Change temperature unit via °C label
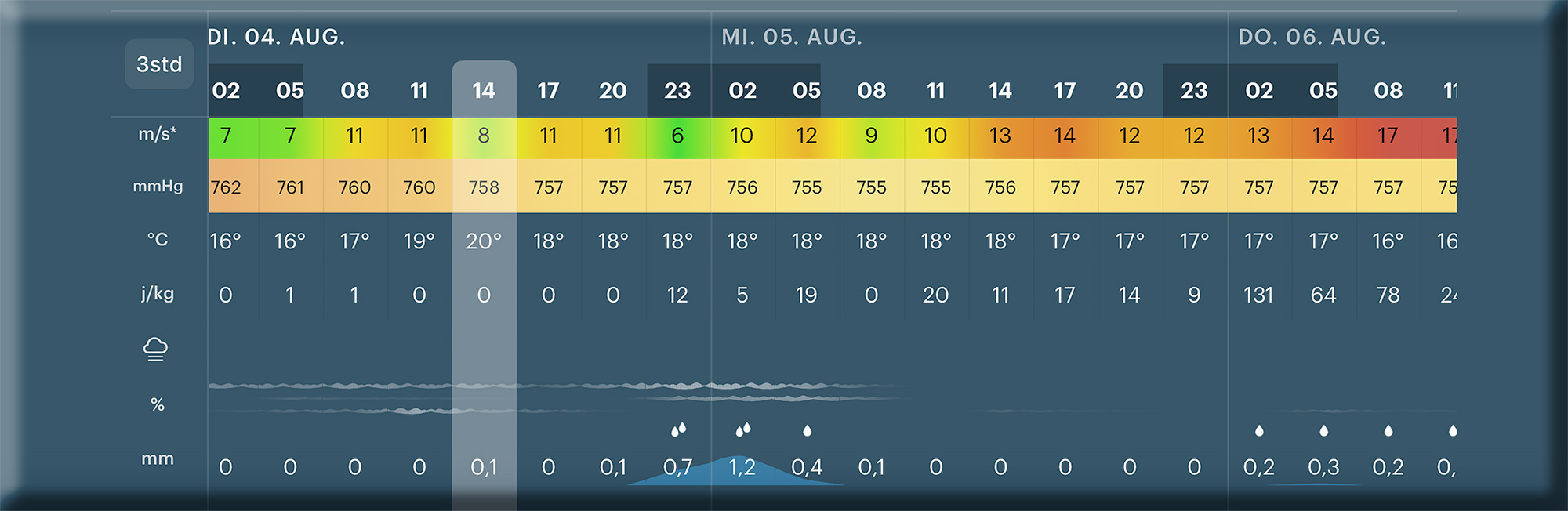This screenshot has width=1568, height=511. 158,239
